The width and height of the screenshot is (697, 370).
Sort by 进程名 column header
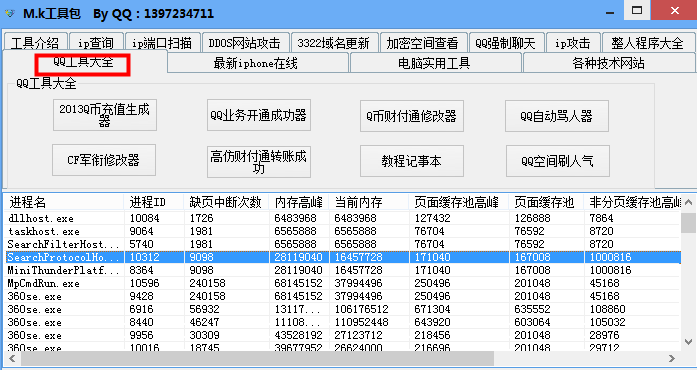pyautogui.click(x=64, y=202)
